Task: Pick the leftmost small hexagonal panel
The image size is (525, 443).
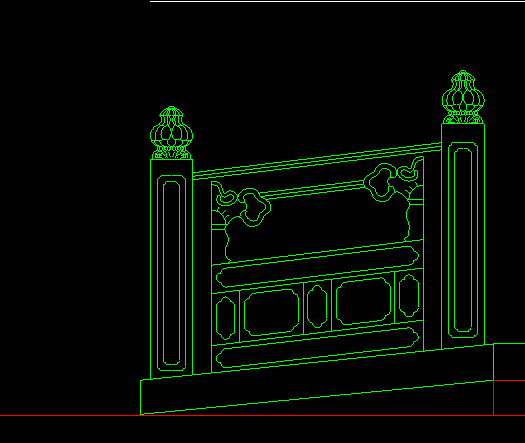Action: pos(225,318)
